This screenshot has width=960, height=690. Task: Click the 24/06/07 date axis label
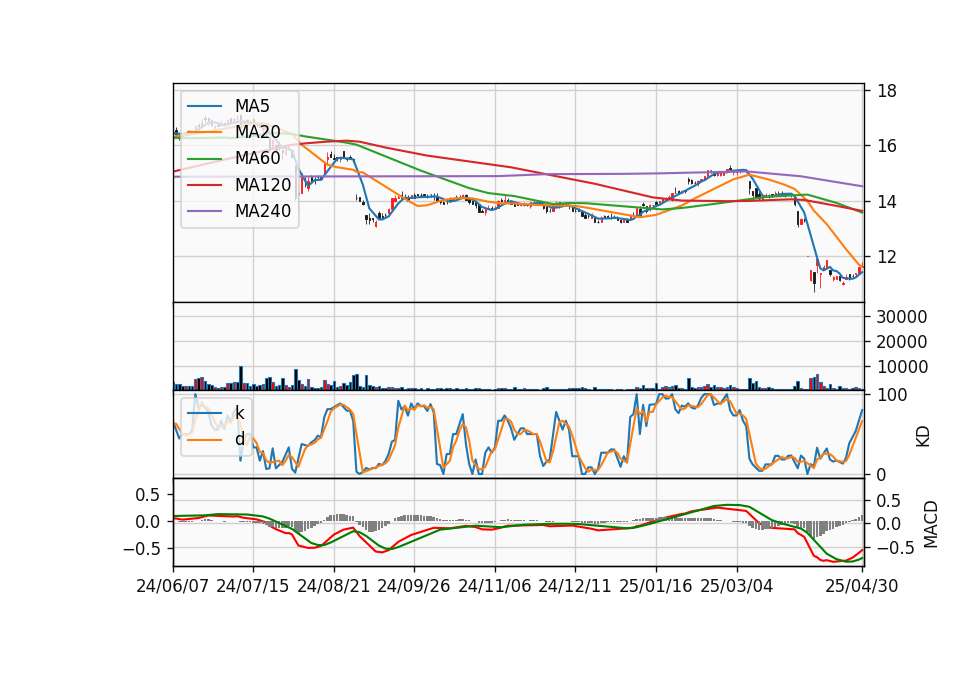click(x=173, y=586)
